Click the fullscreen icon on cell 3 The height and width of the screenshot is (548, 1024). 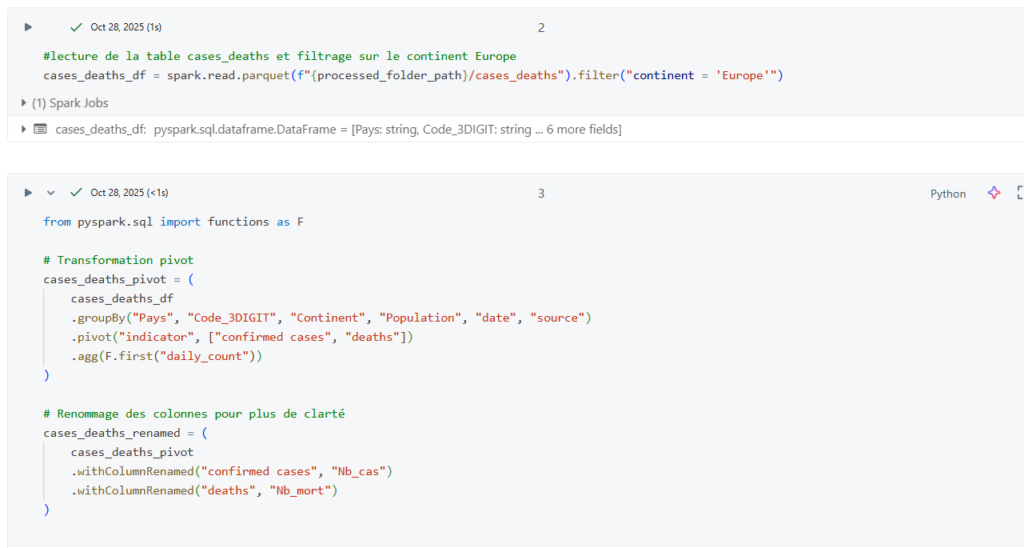pyautogui.click(x=1019, y=193)
